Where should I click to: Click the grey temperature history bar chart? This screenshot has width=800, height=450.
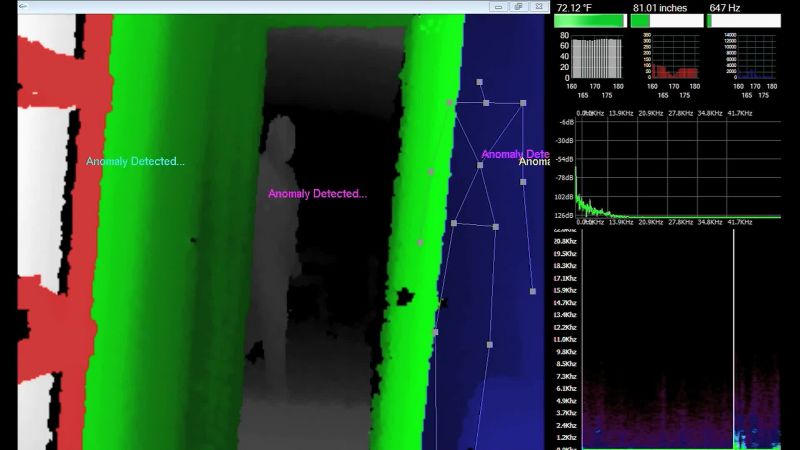(597, 57)
